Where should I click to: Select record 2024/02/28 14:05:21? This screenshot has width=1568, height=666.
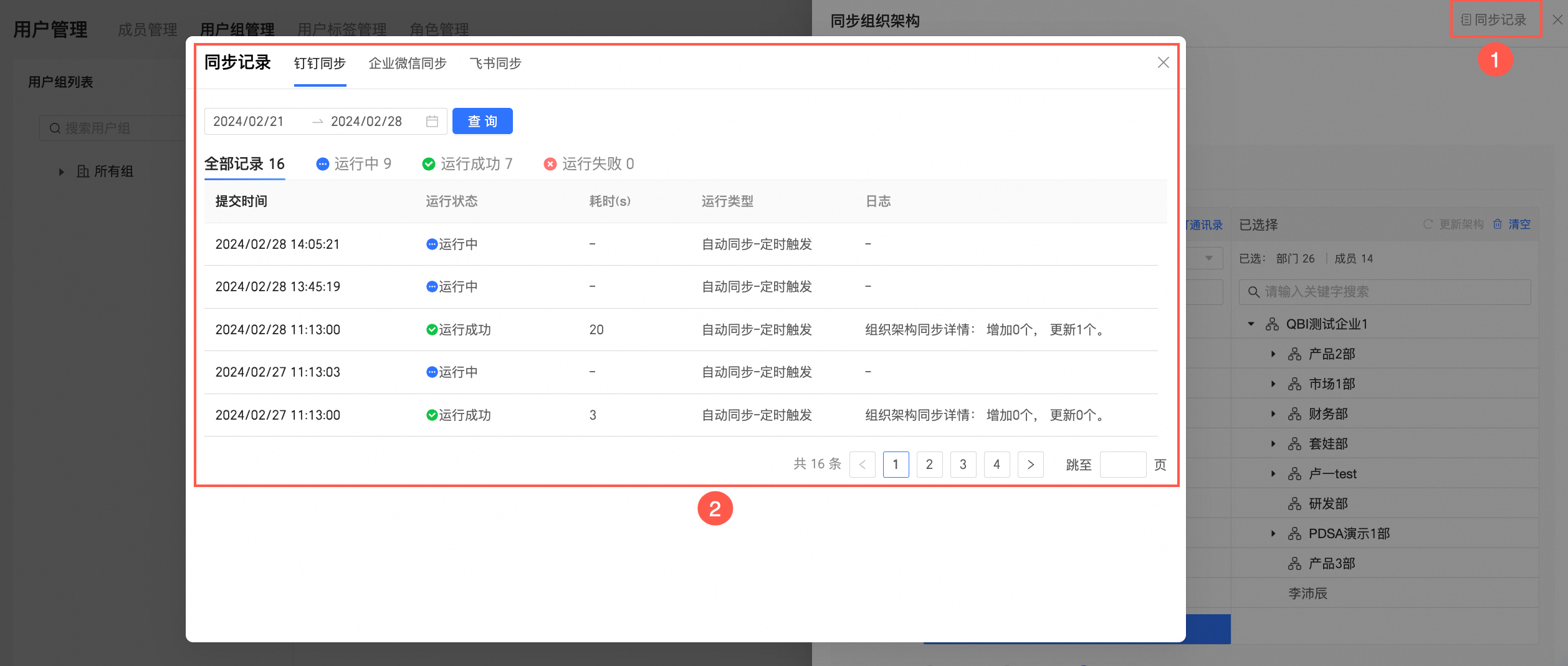pyautogui.click(x=681, y=244)
